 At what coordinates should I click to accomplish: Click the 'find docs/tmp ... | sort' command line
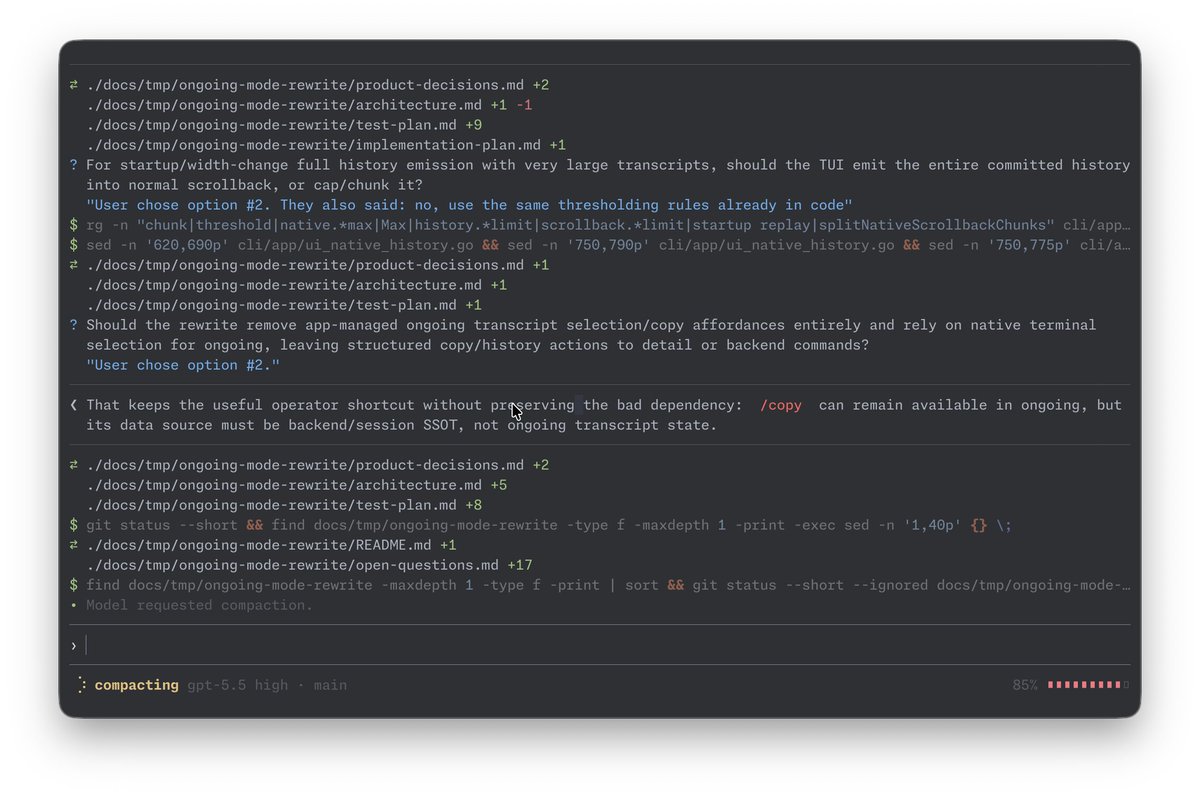608,585
